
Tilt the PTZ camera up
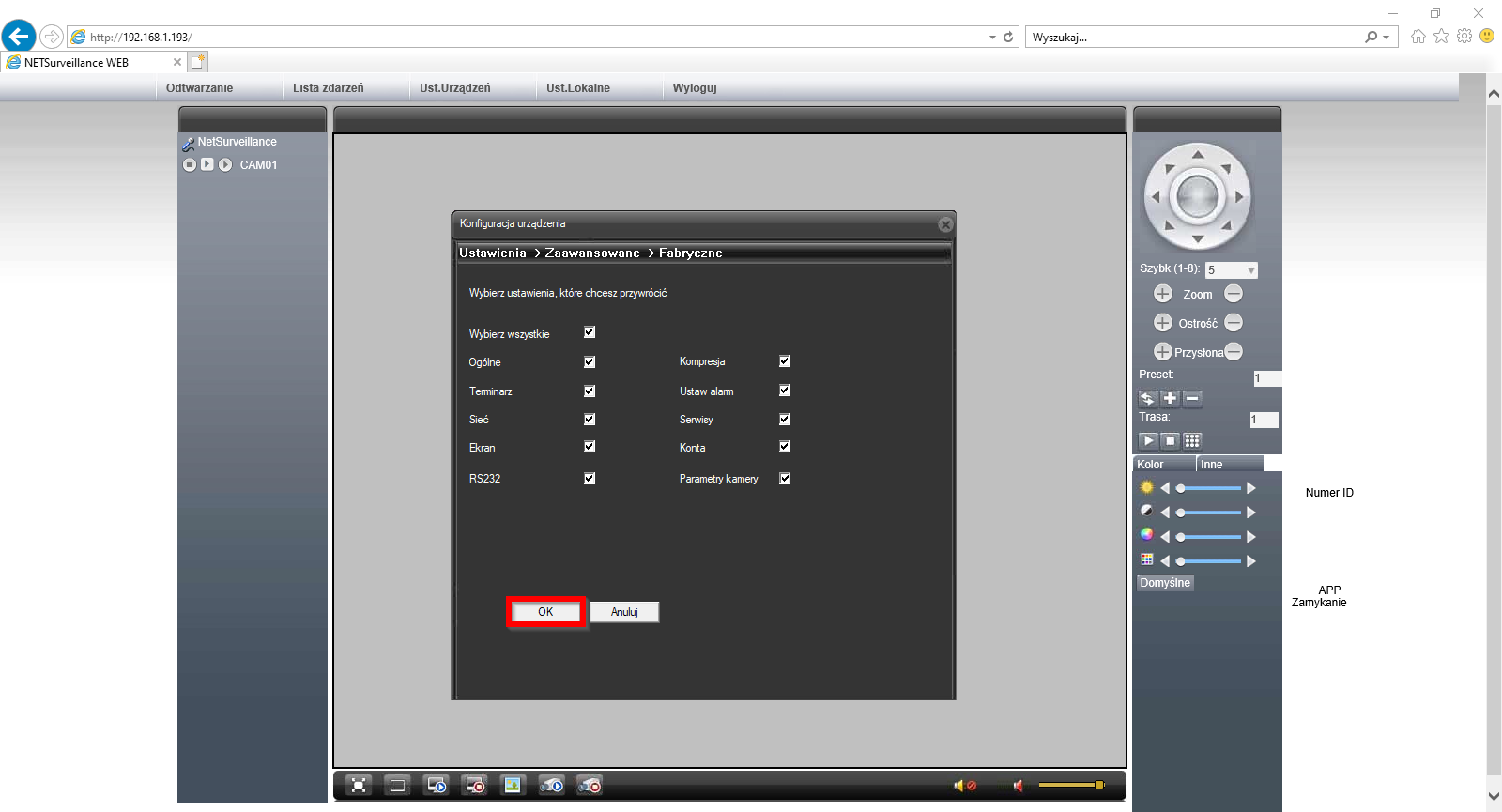click(x=1198, y=154)
